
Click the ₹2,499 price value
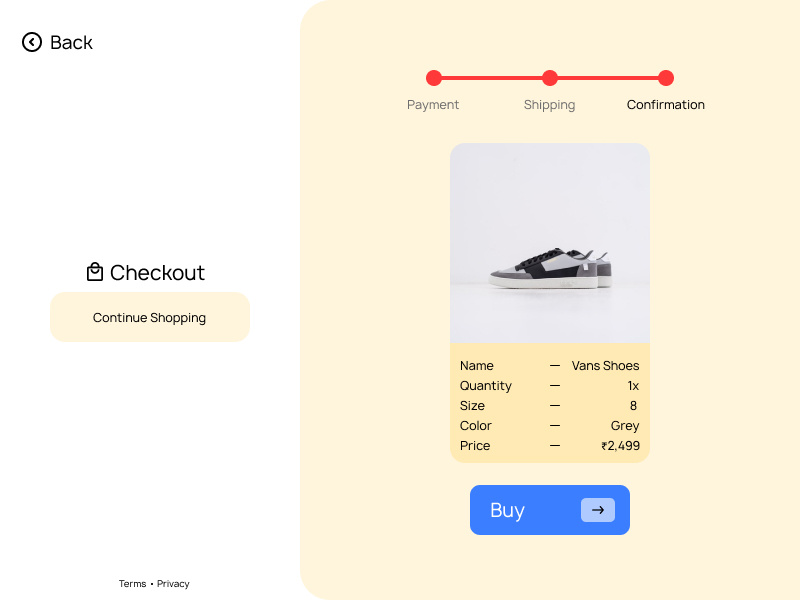[x=620, y=445]
